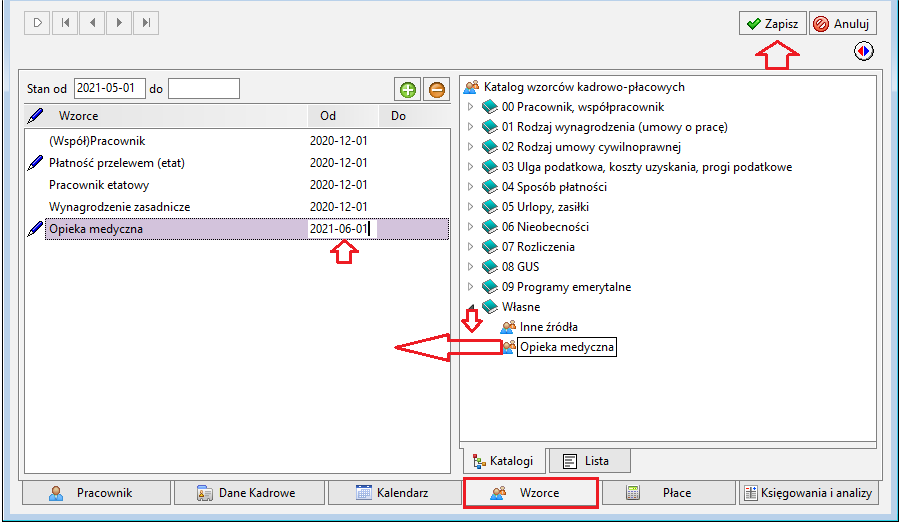Click the new record navigation arrow
902x524 pixels.
tap(37, 23)
